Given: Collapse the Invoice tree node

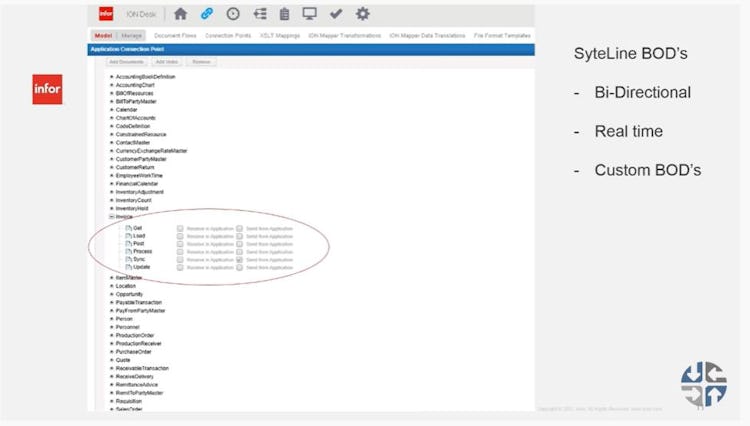Looking at the screenshot, I should pyautogui.click(x=111, y=217).
